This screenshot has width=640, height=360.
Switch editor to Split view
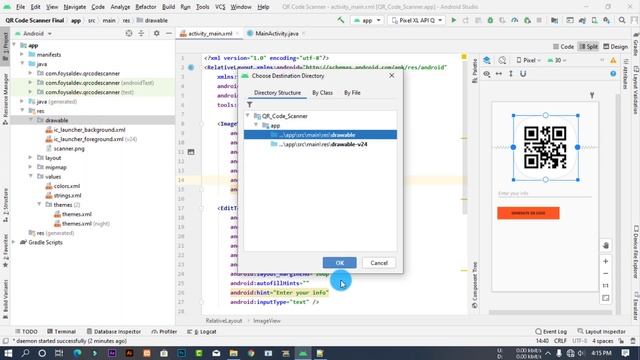[x=588, y=47]
